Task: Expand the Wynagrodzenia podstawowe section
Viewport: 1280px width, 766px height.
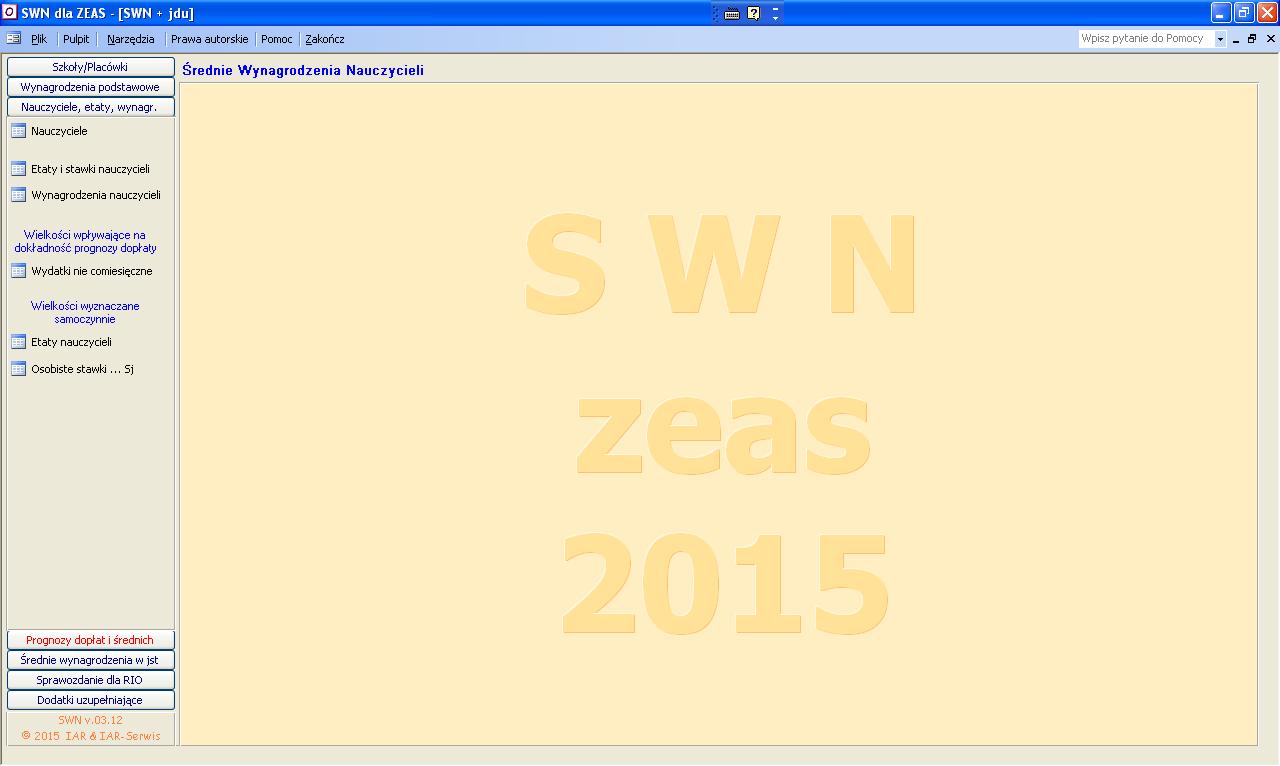Action: click(90, 87)
